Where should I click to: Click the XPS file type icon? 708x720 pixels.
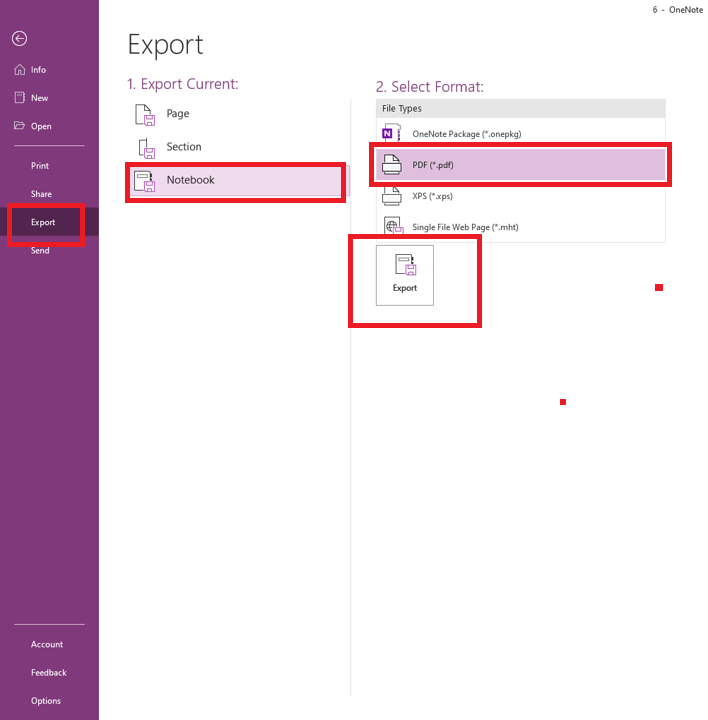coord(392,196)
